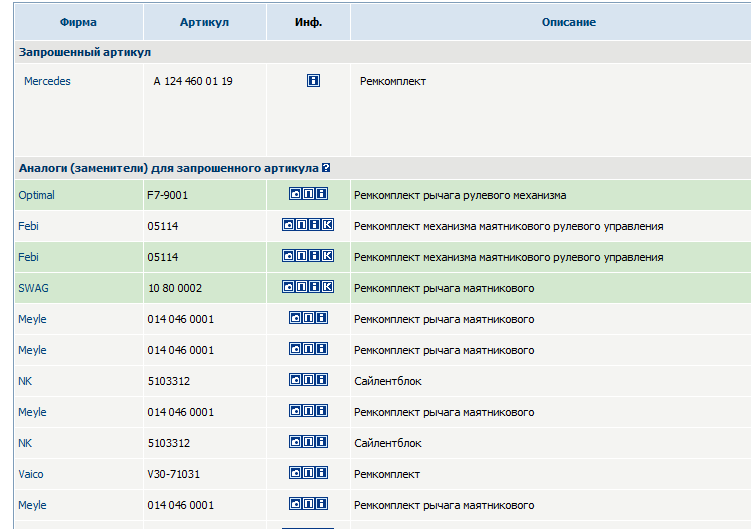Open info icon in SWAG 10 80 0002 row
Image resolution: width=751 pixels, height=529 pixels.
coord(314,287)
